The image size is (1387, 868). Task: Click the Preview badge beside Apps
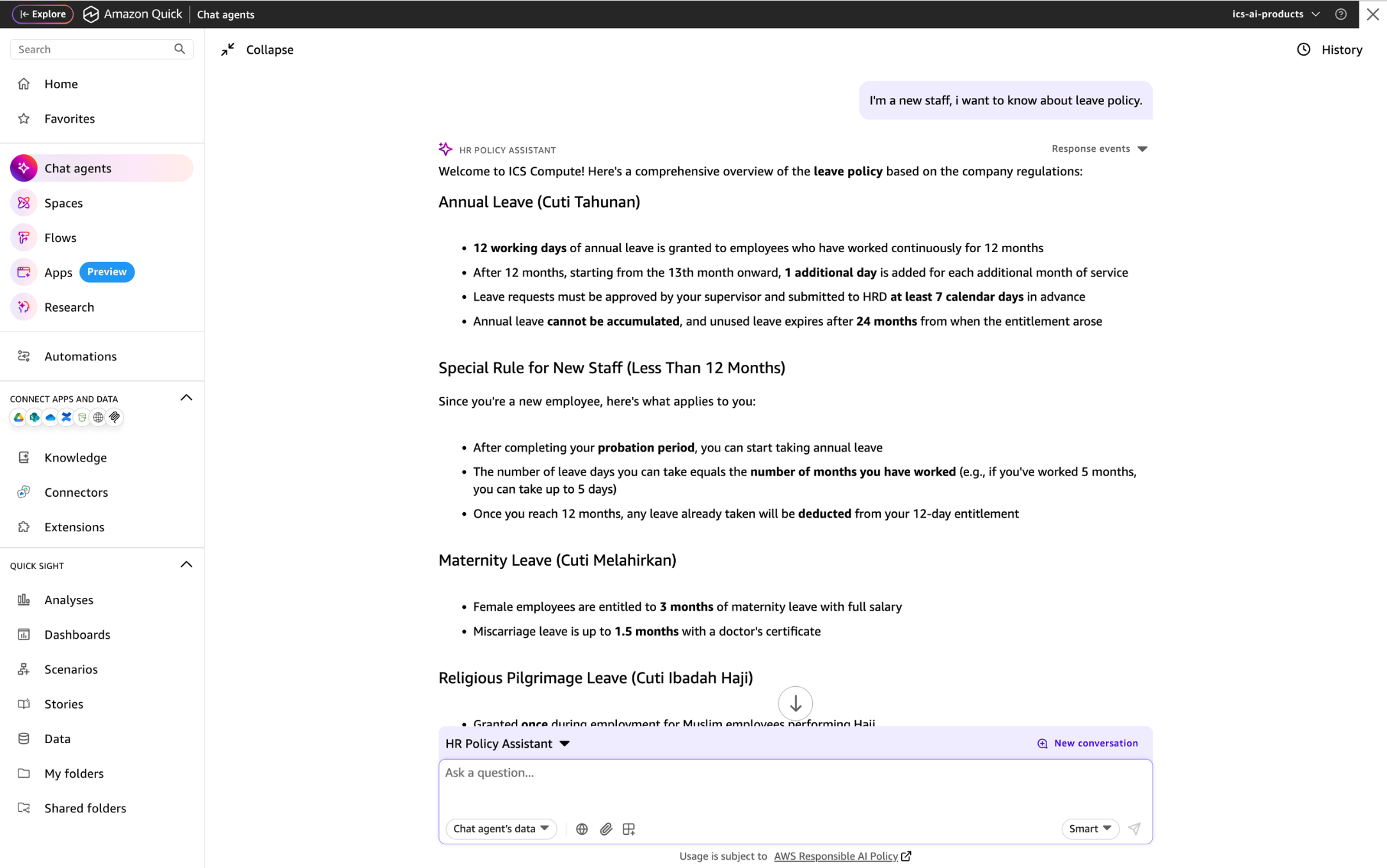tap(107, 272)
